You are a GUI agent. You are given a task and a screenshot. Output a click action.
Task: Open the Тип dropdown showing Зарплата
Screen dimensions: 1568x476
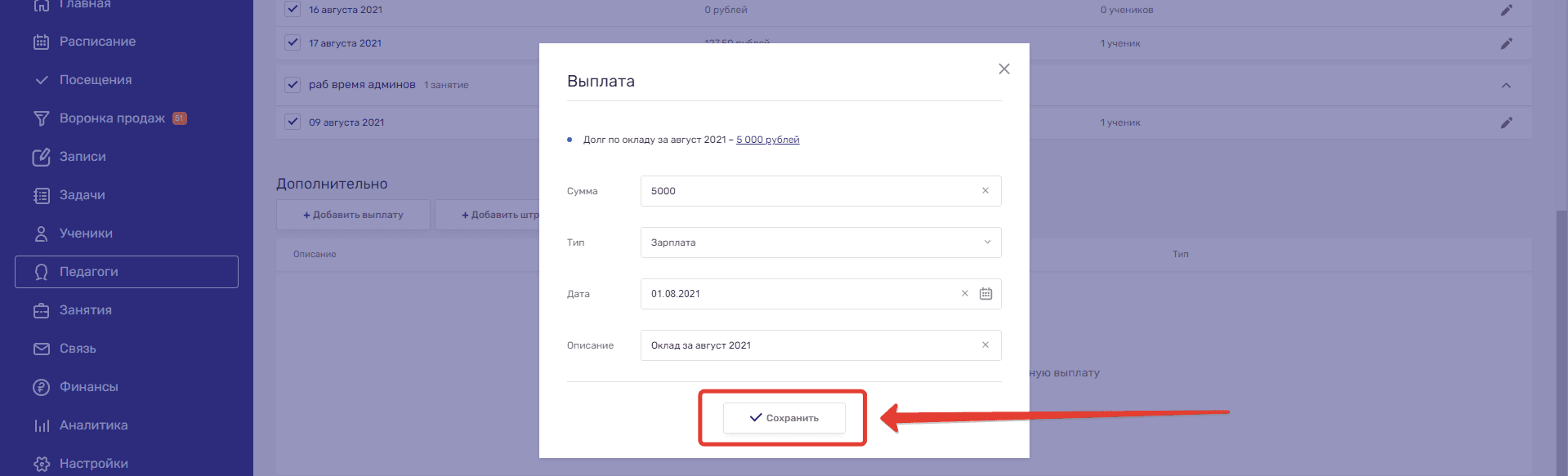820,242
